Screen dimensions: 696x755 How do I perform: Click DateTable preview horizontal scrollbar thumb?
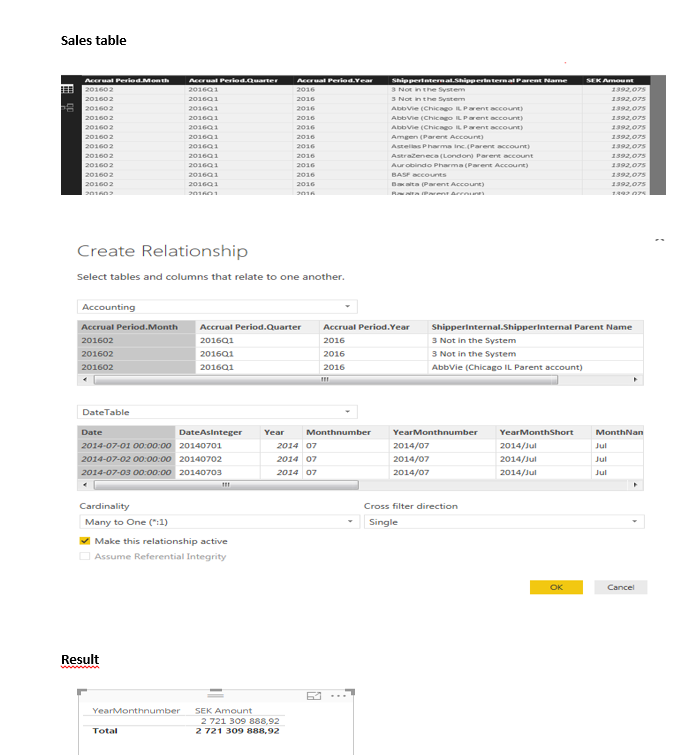pyautogui.click(x=226, y=485)
